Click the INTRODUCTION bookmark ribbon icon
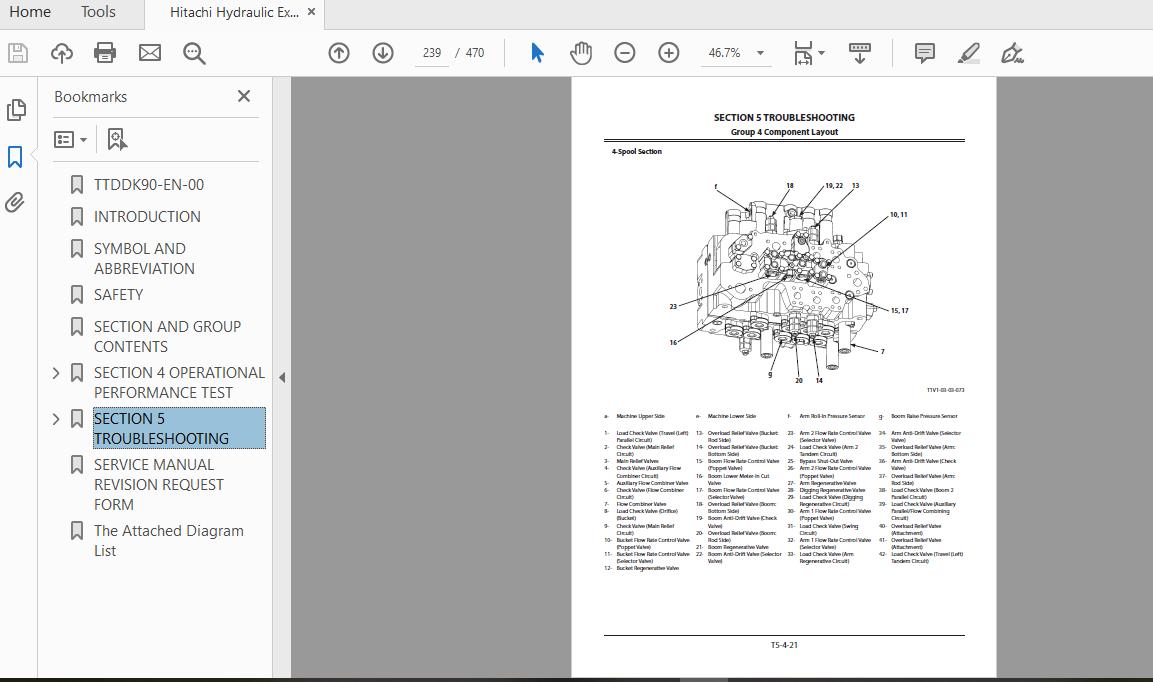 point(76,216)
